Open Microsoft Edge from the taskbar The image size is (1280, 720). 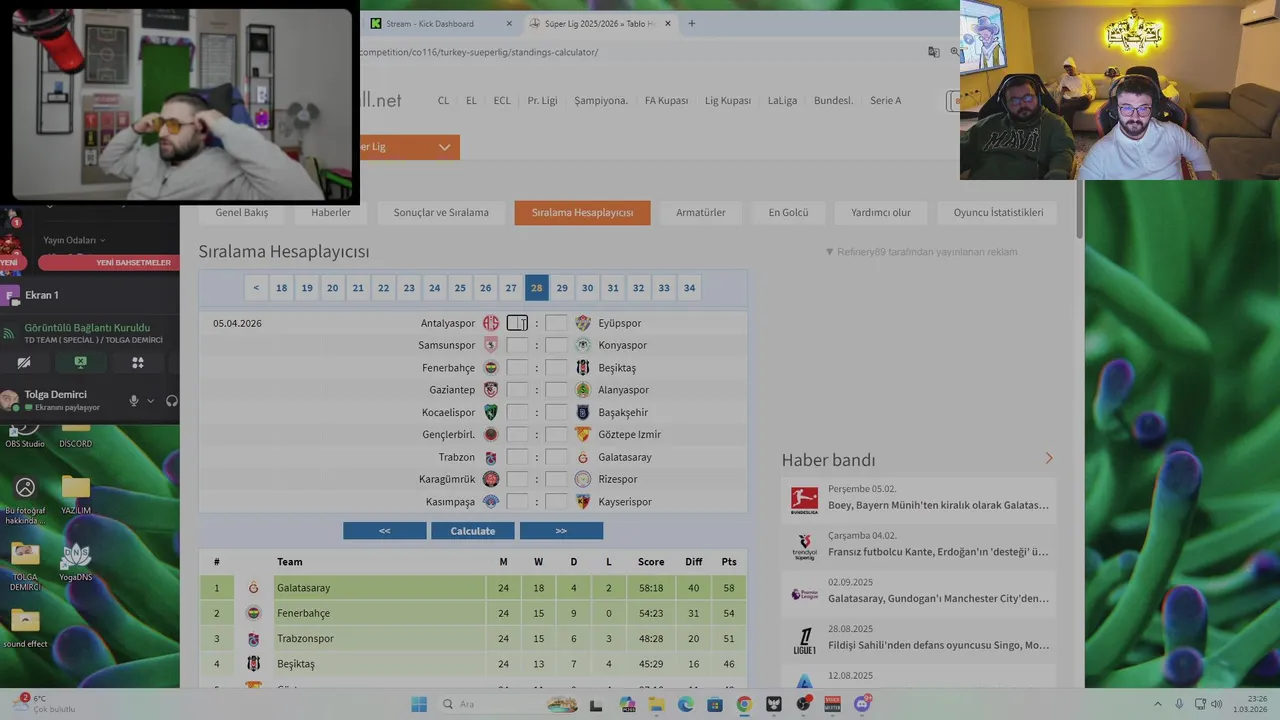pos(685,704)
